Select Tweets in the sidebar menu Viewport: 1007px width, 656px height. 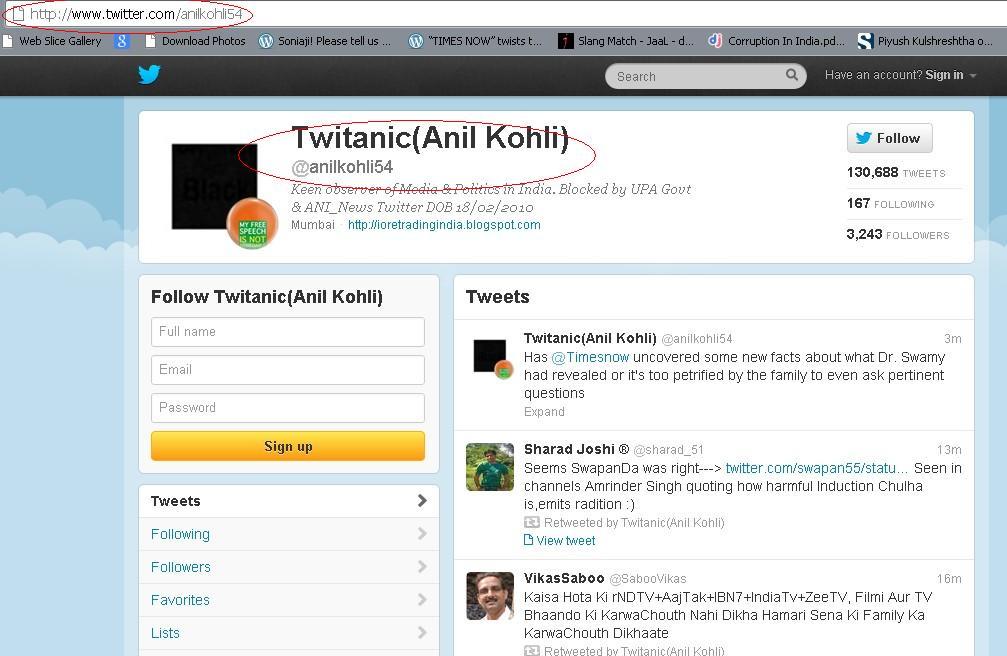point(289,501)
